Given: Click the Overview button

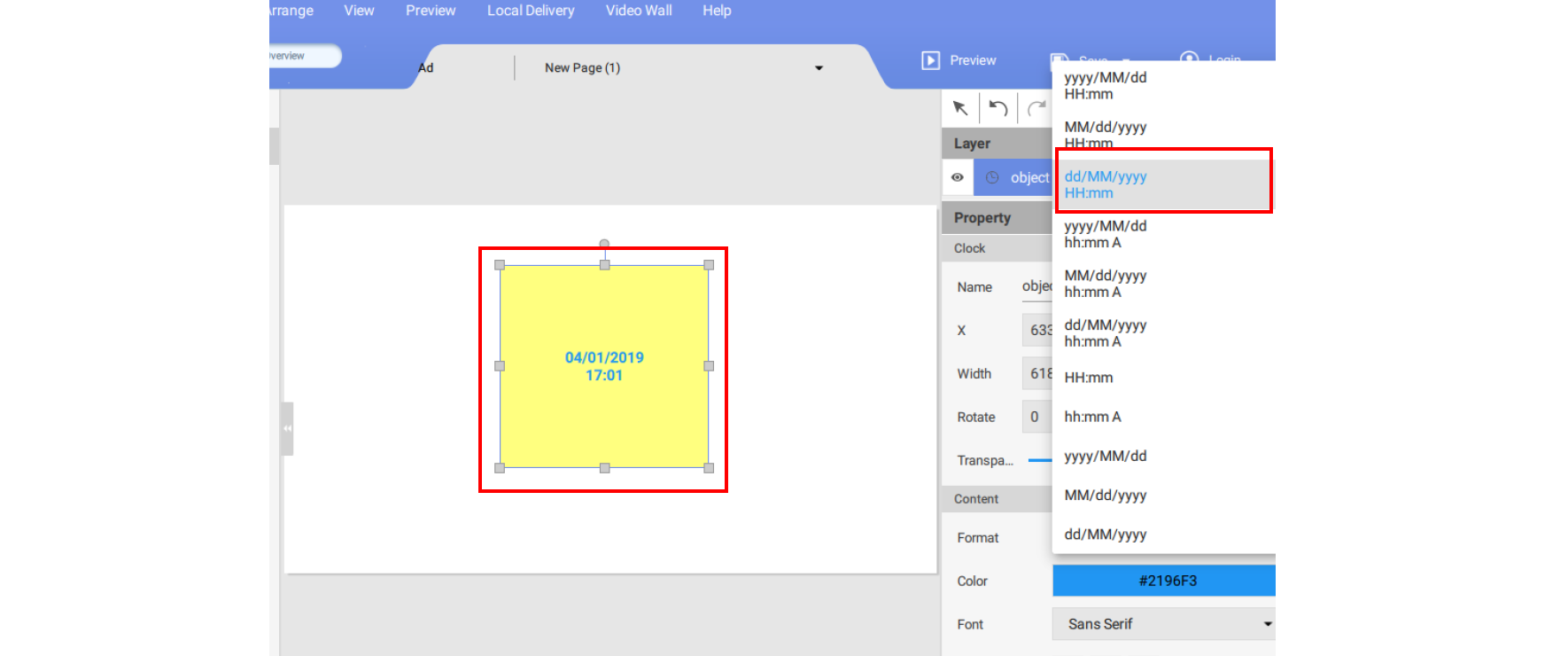Looking at the screenshot, I should coord(303,56).
